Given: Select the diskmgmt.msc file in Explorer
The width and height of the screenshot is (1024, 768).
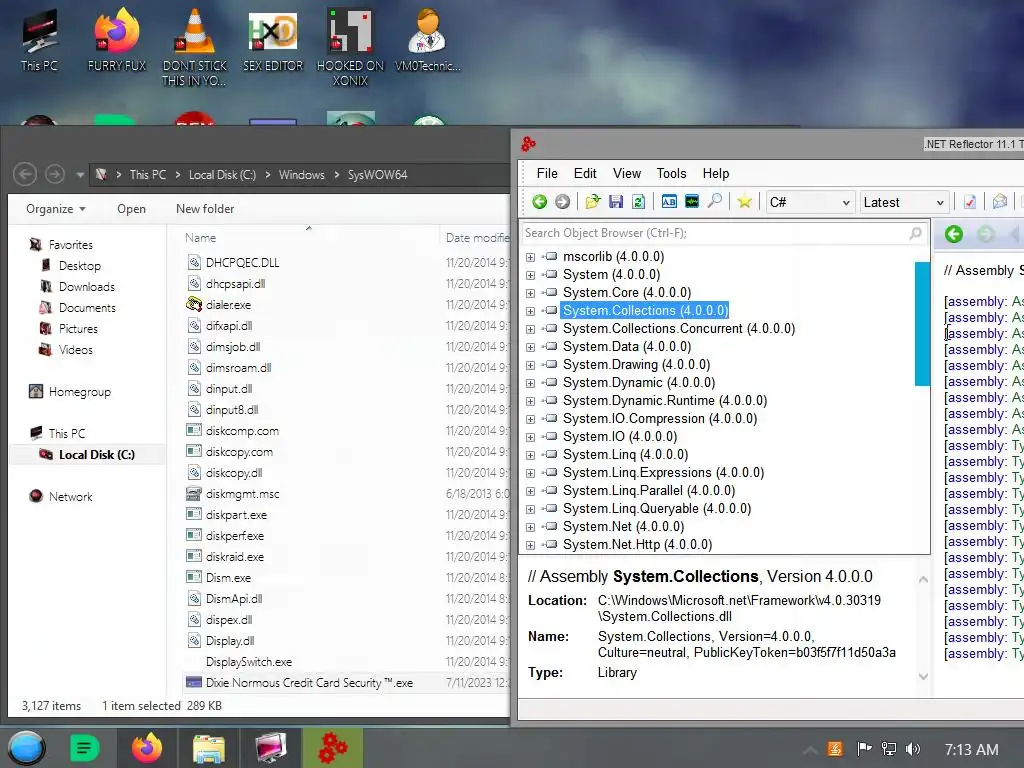Looking at the screenshot, I should click(242, 494).
